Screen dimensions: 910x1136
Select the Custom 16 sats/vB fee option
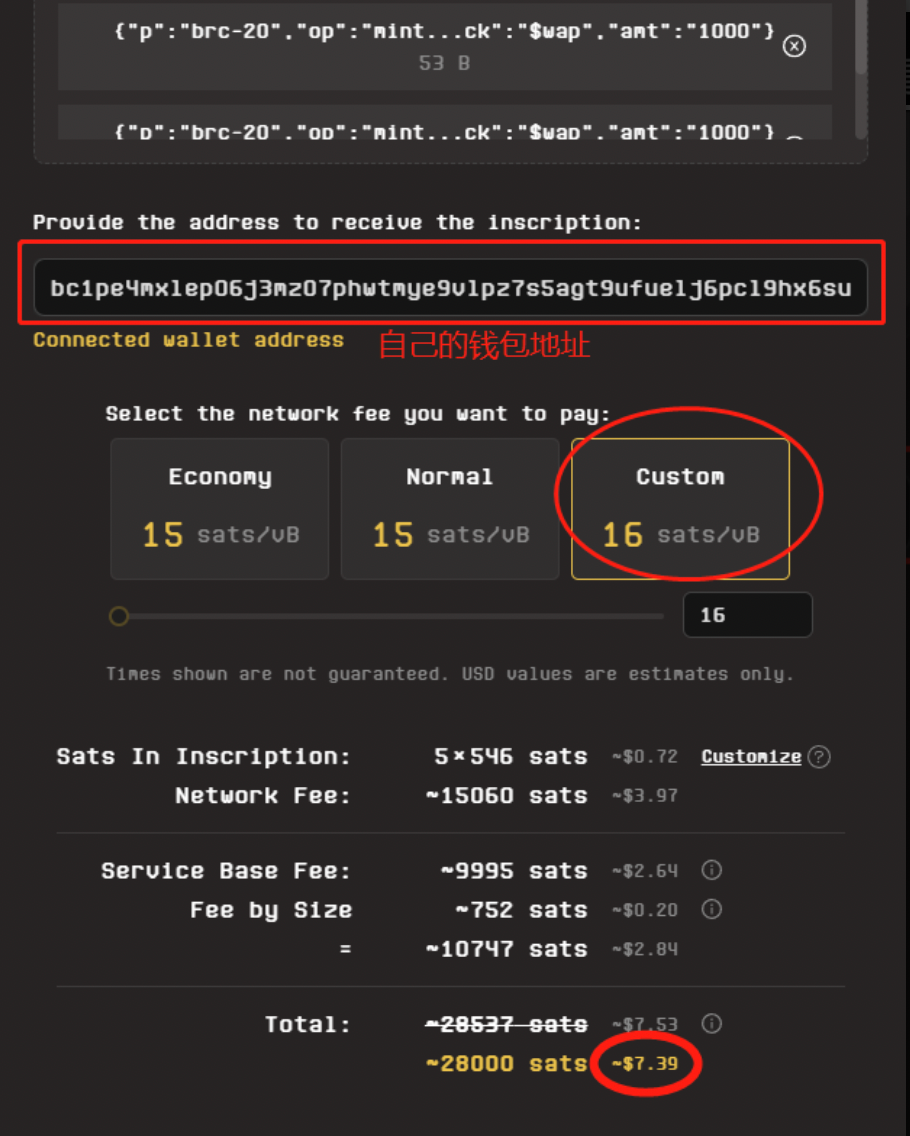(x=680, y=509)
